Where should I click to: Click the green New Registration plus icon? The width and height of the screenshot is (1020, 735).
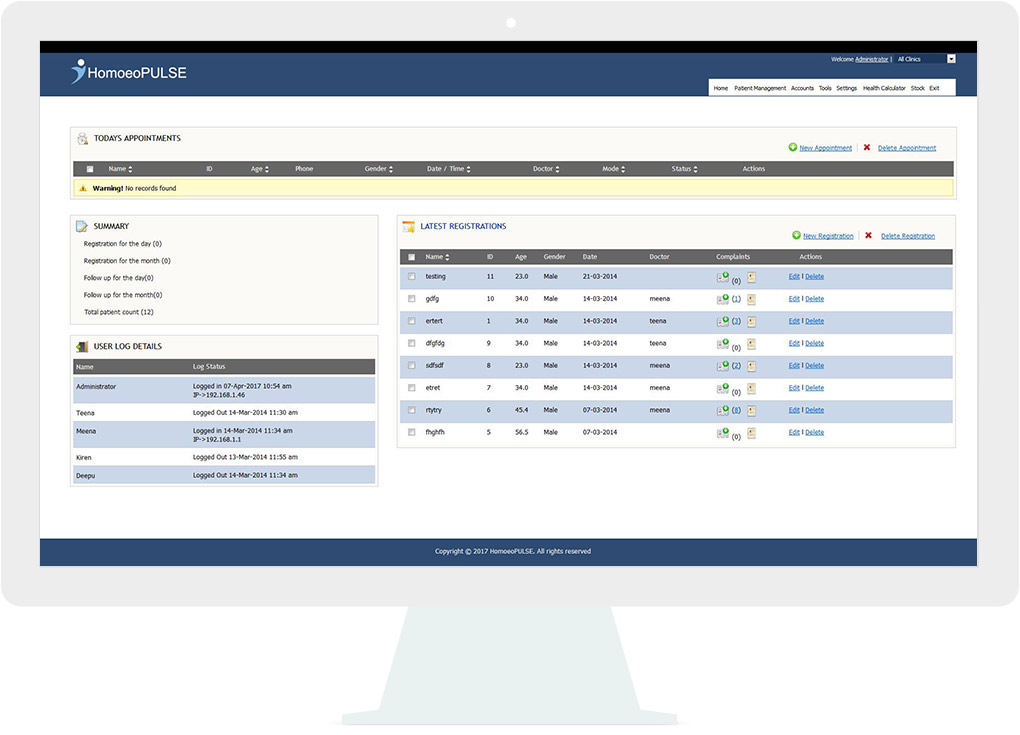click(797, 235)
